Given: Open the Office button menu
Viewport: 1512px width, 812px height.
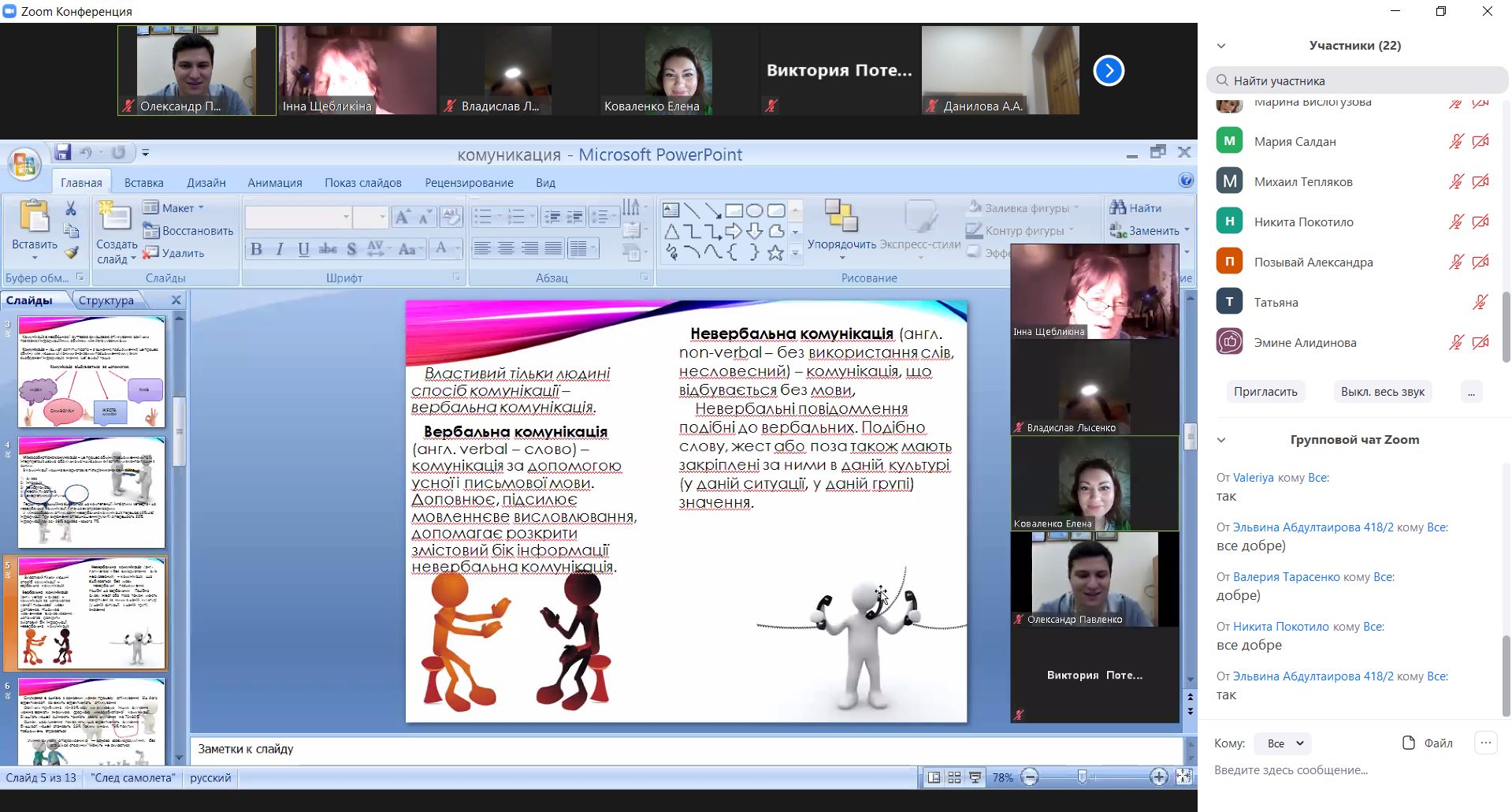Looking at the screenshot, I should [24, 165].
